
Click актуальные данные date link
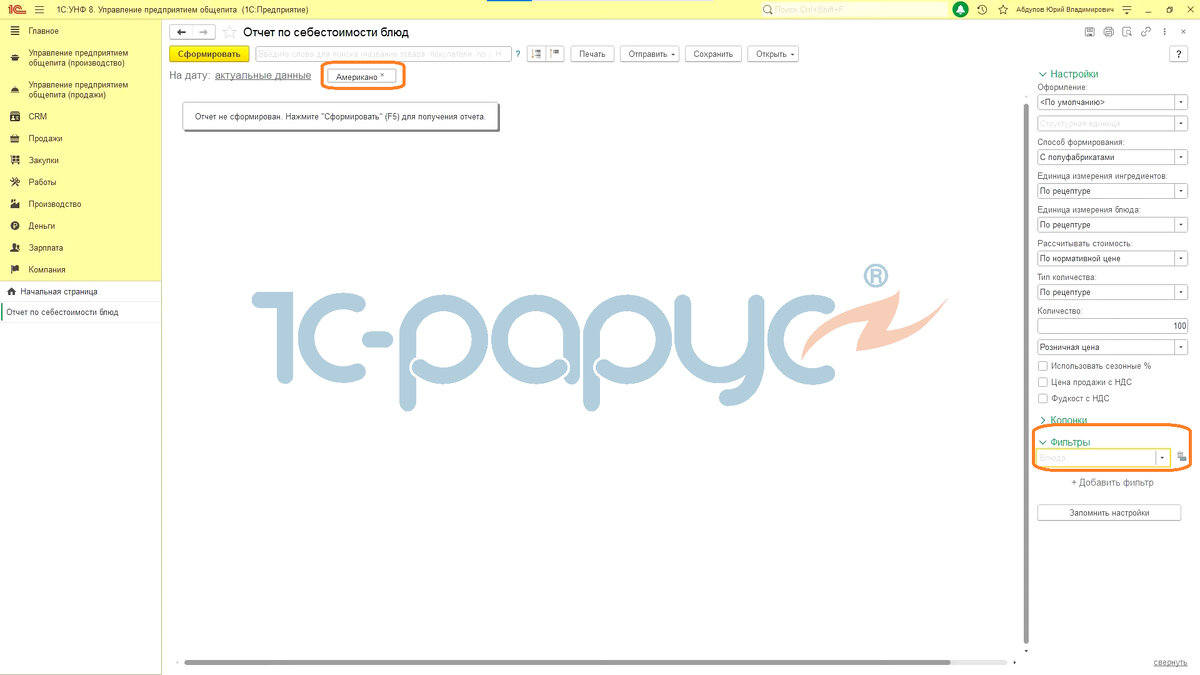click(x=263, y=75)
